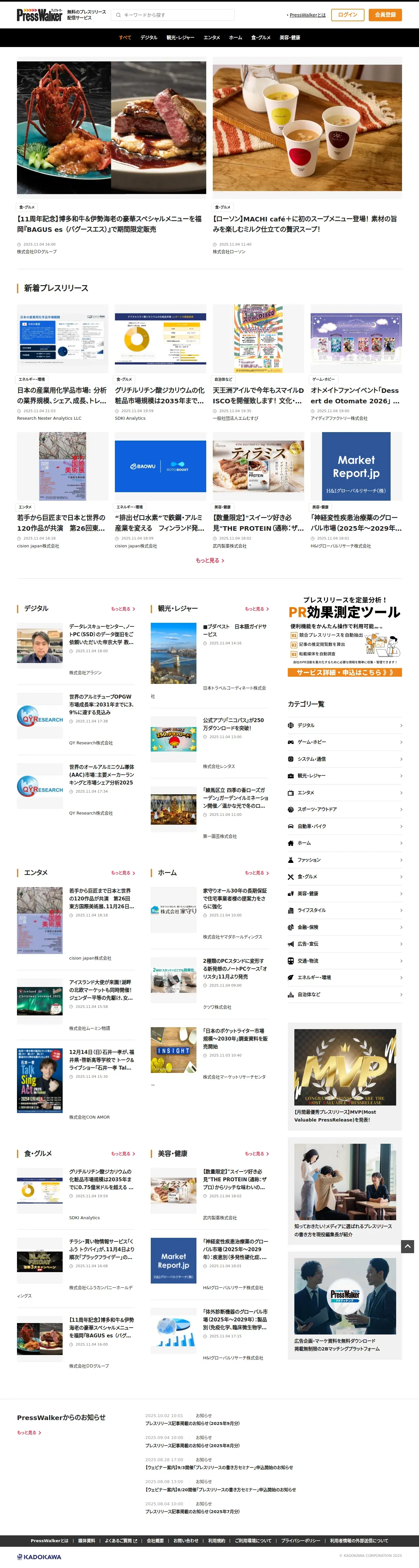Click the search magnifier icon
This screenshot has height=1568, width=419.
pos(118,15)
